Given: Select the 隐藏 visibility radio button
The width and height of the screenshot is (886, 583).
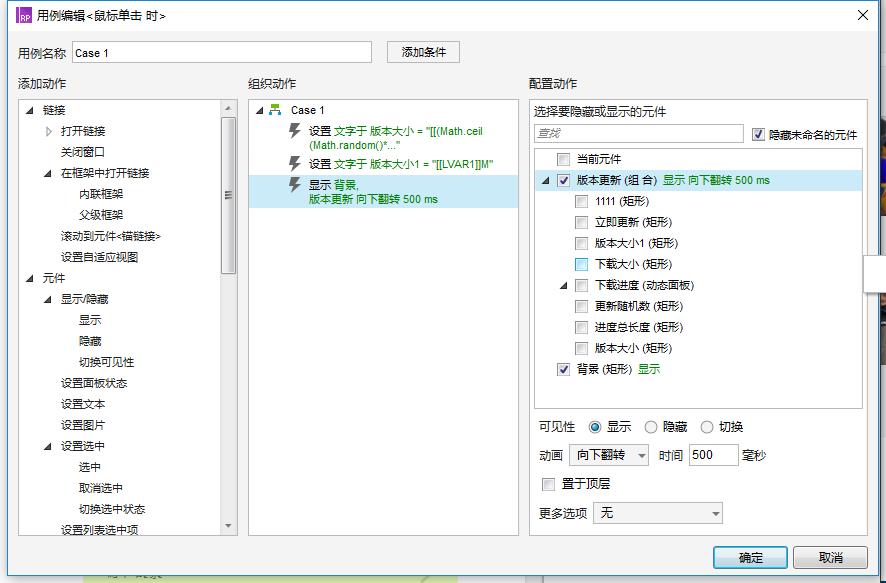Looking at the screenshot, I should click(x=651, y=427).
